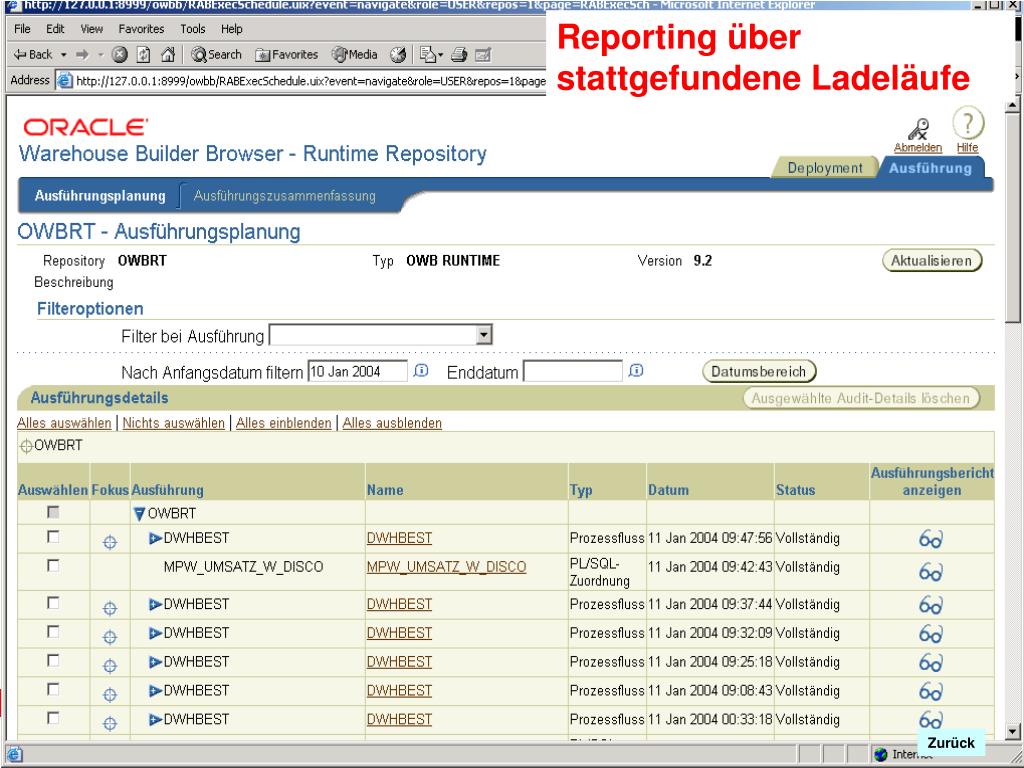This screenshot has height=768, width=1024.
Task: Show execution report for 09:08:43 DWHBEST run
Action: pos(931,692)
